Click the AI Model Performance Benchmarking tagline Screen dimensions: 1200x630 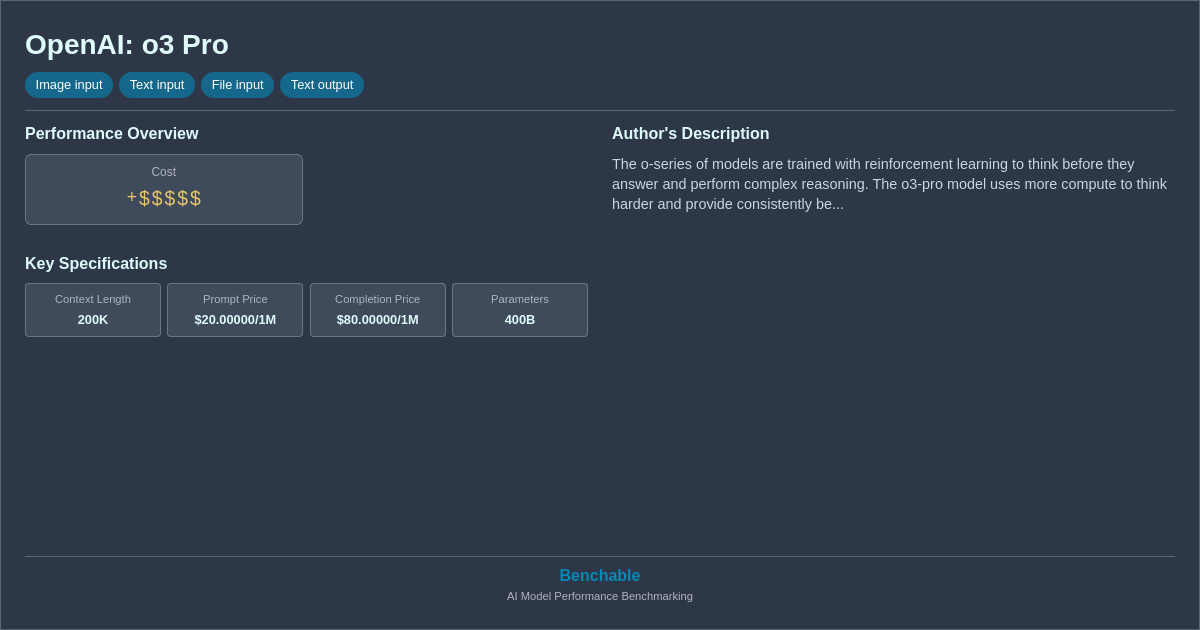[x=599, y=596]
